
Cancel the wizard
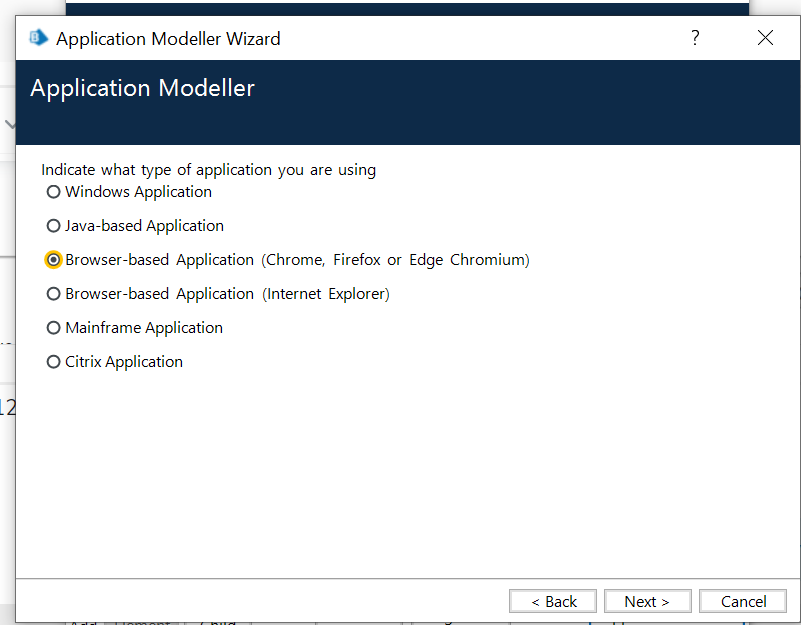[x=744, y=601]
